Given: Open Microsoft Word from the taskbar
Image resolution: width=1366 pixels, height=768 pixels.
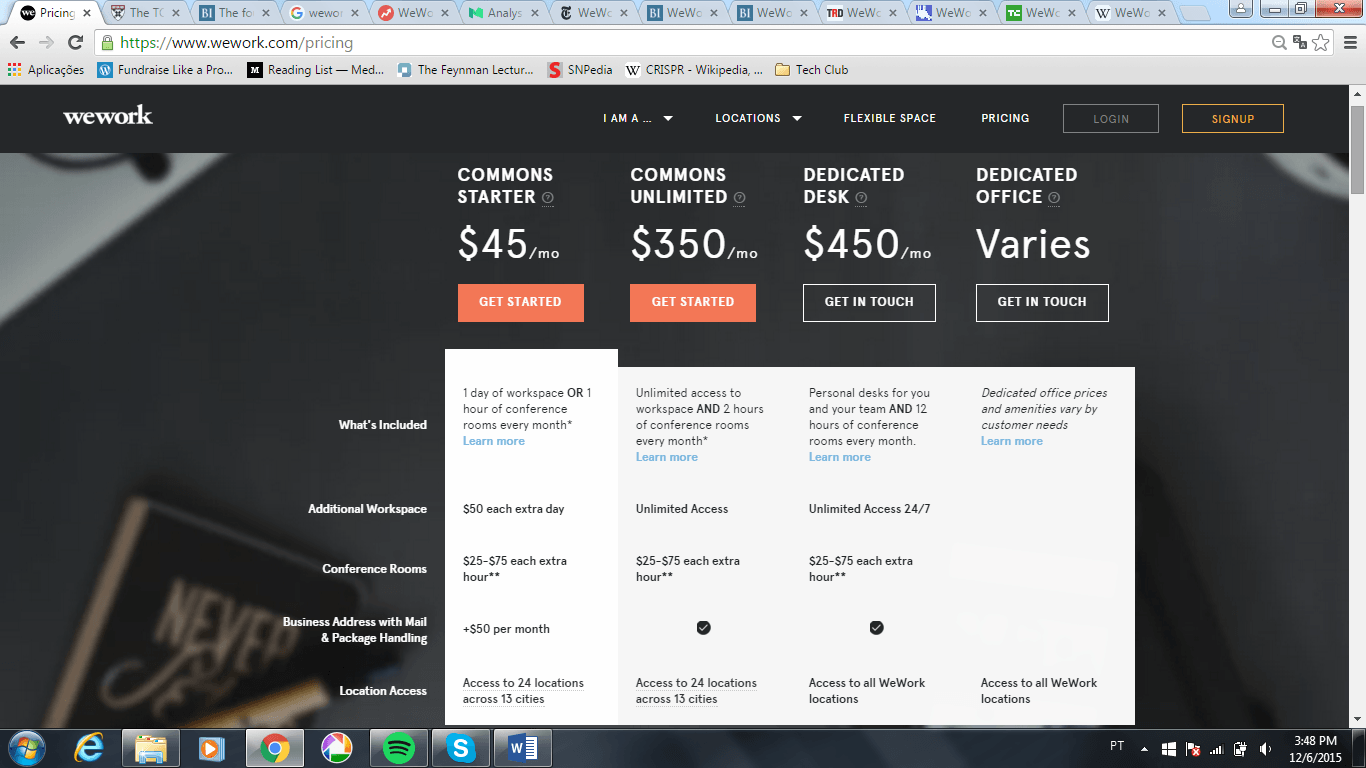Looking at the screenshot, I should (523, 748).
